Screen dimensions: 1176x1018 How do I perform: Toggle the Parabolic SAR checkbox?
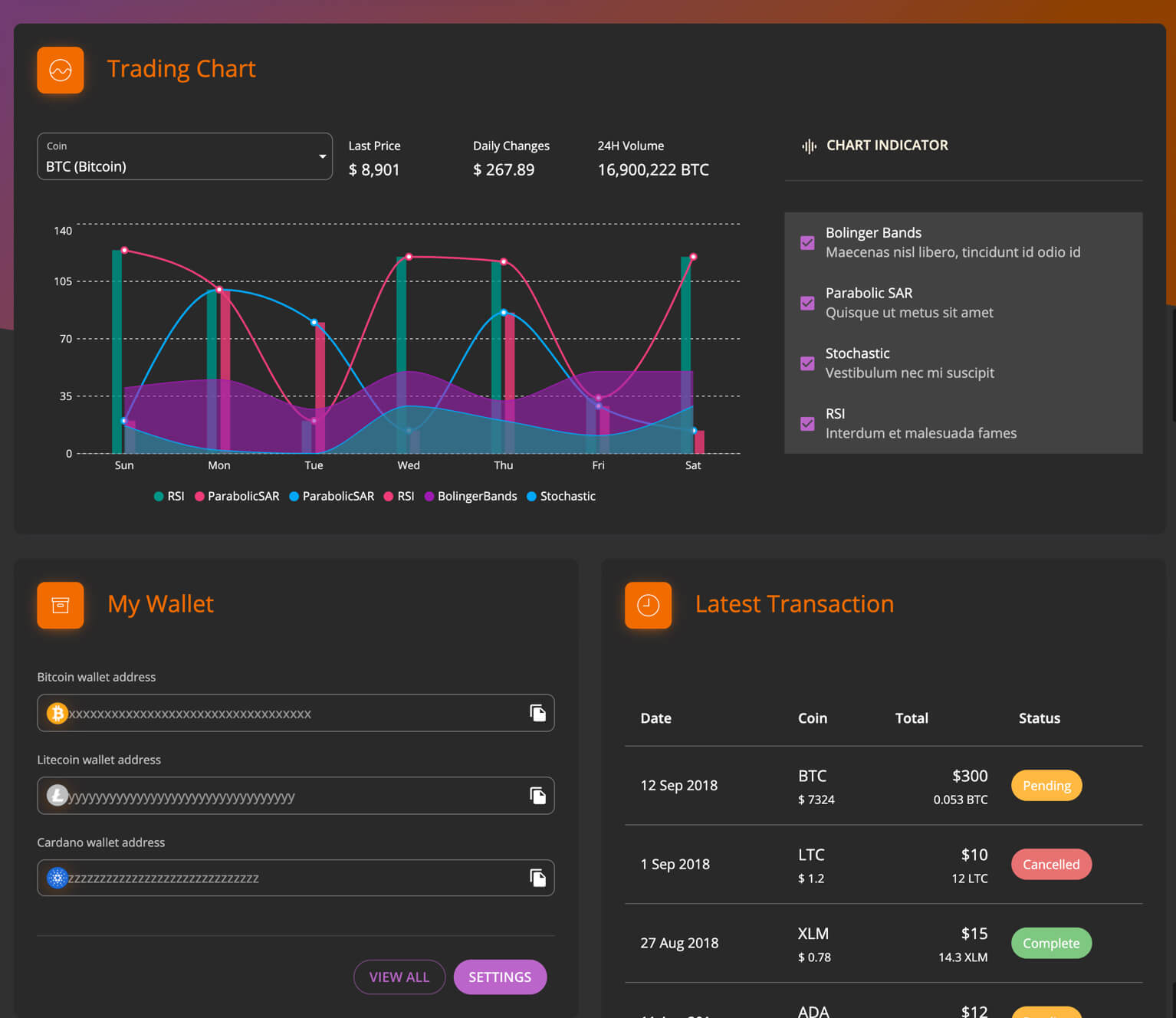pos(807,303)
